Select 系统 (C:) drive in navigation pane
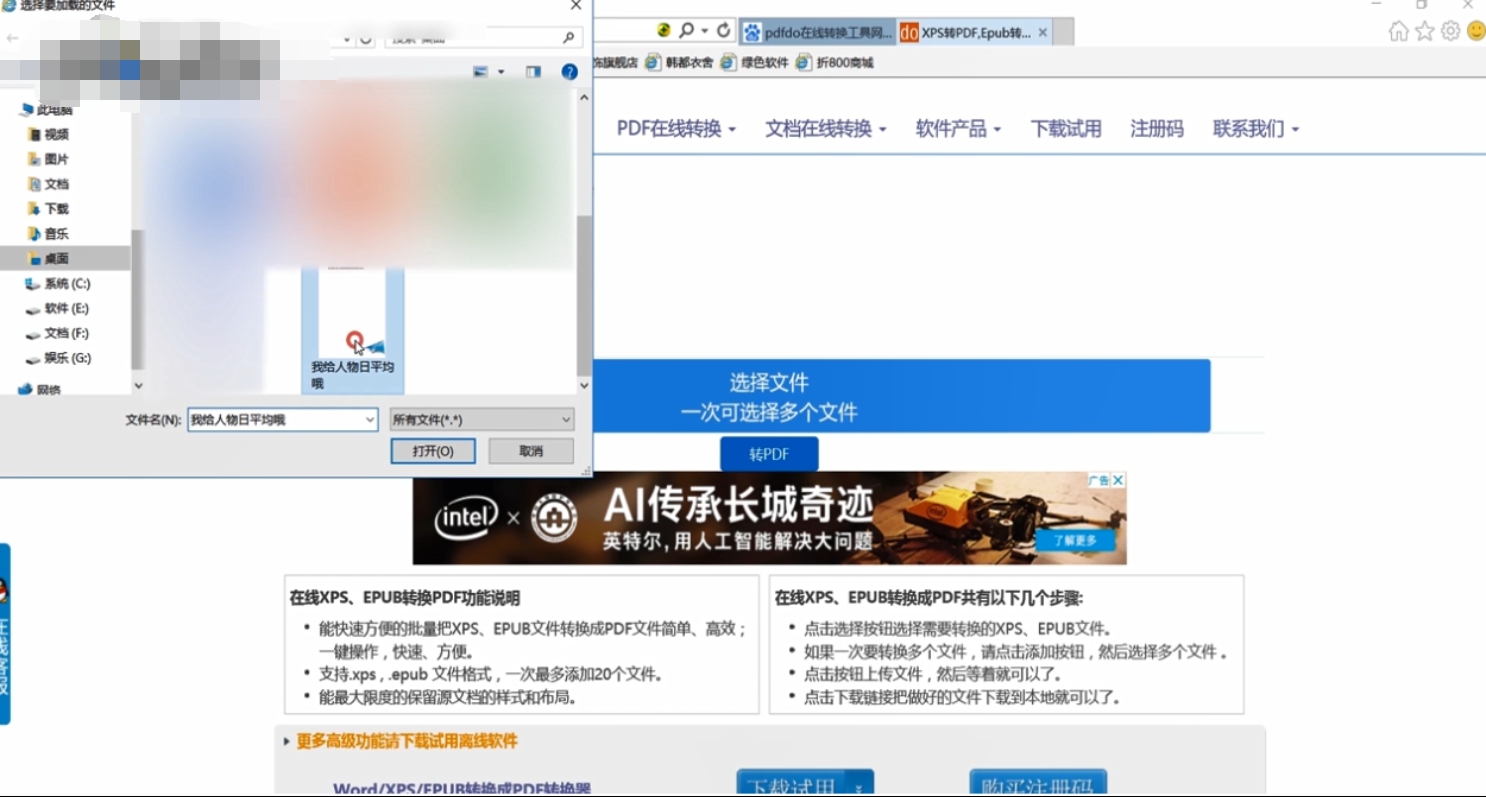1486x797 pixels. click(x=66, y=284)
